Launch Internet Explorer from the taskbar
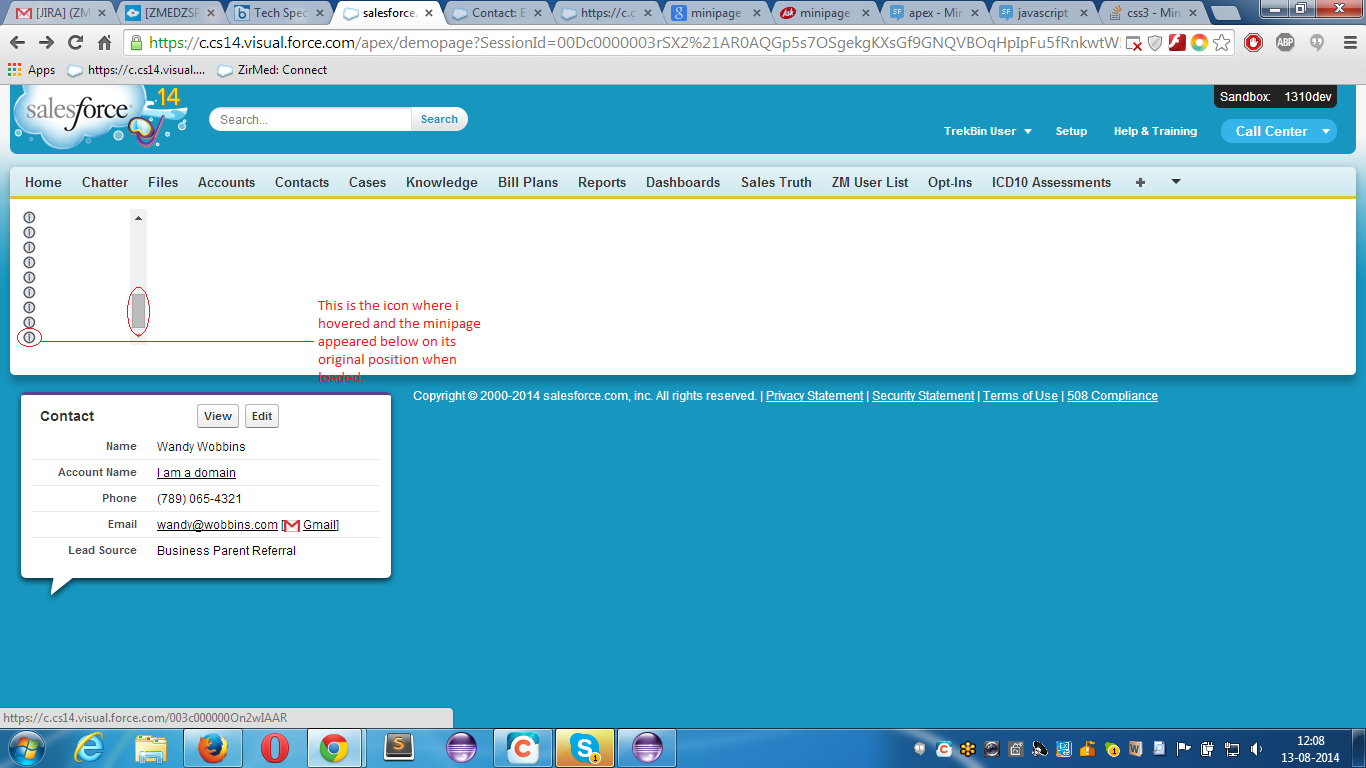 89,748
